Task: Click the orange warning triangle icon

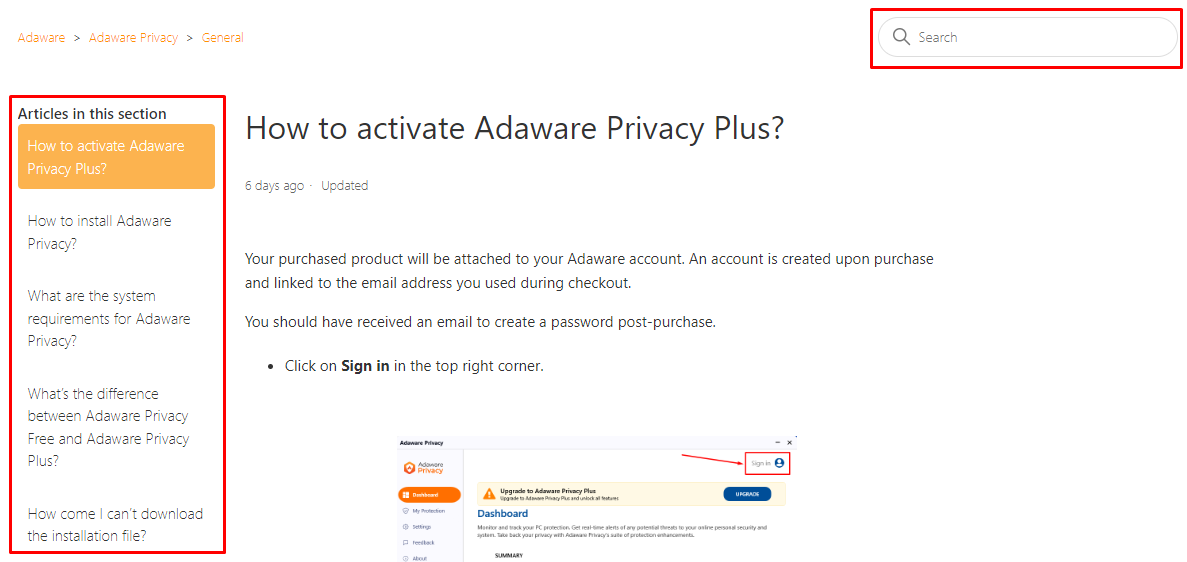Action: (x=489, y=494)
